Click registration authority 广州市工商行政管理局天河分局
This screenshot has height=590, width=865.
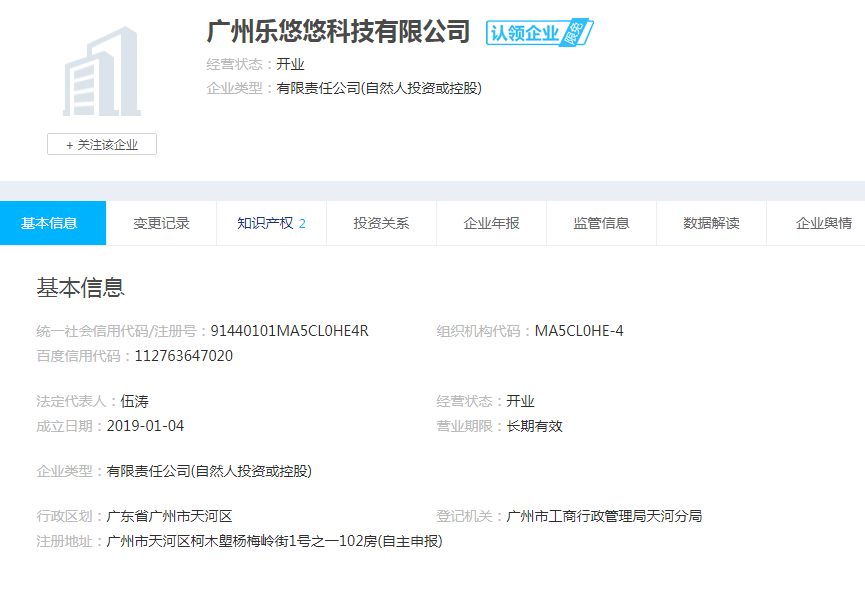click(x=604, y=516)
